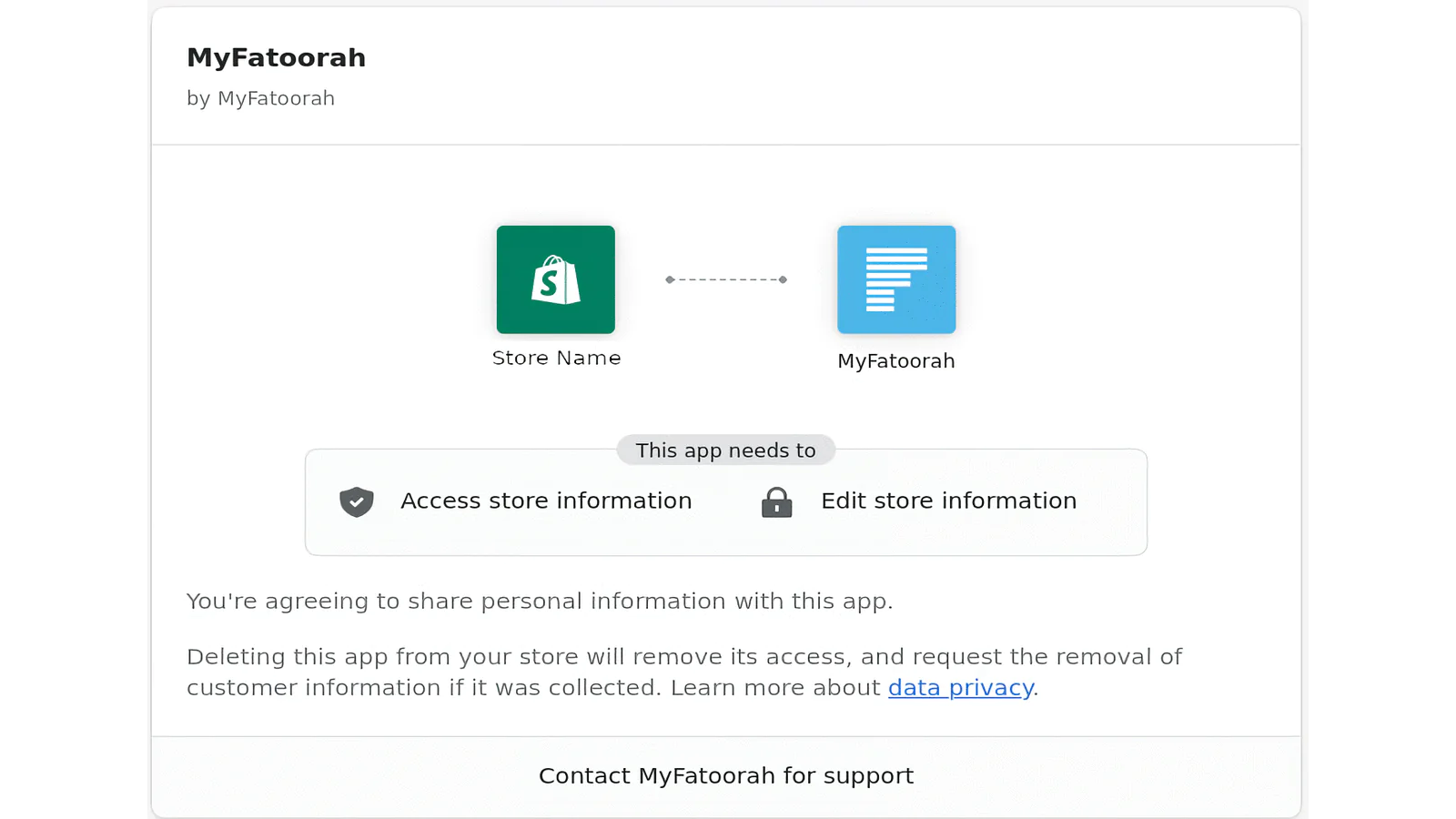This screenshot has height=819, width=1456.
Task: Click the dashed connector line between apps
Action: pos(726,279)
